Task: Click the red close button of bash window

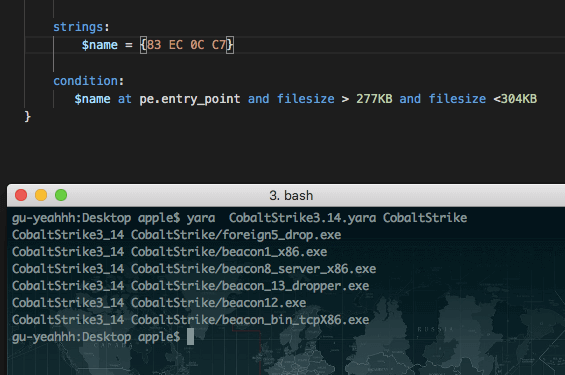Action: pyautogui.click(x=21, y=195)
